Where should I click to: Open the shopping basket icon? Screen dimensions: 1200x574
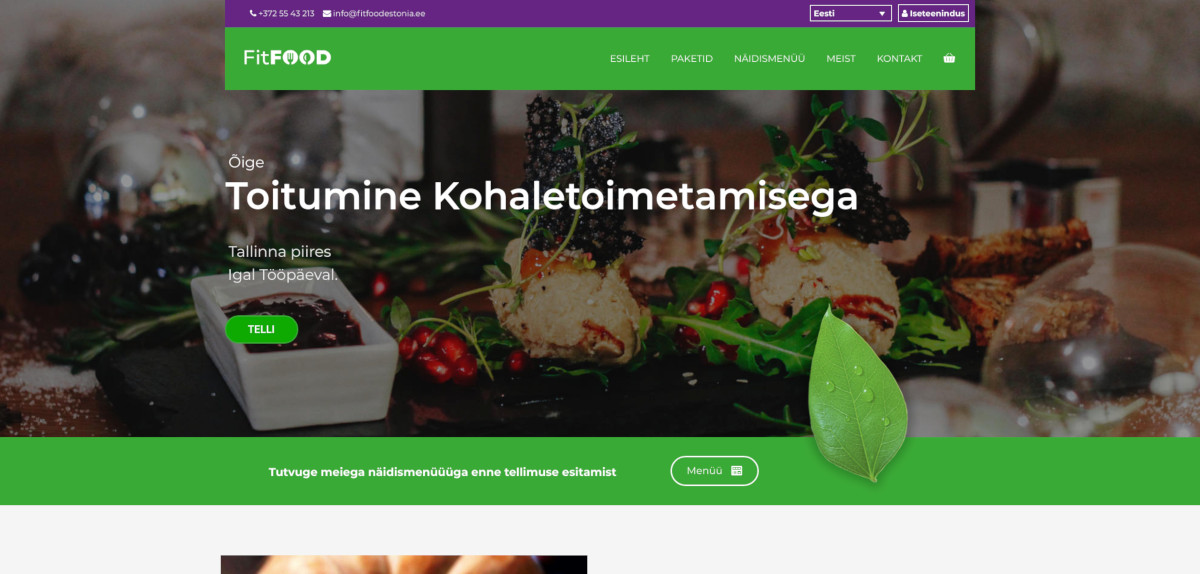[x=949, y=58]
